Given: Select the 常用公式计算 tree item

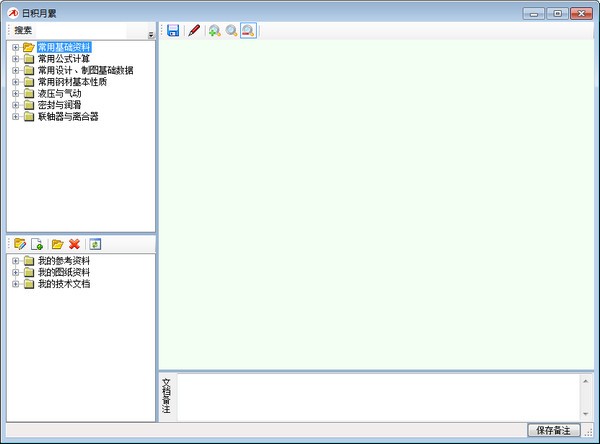Looking at the screenshot, I should coord(64,59).
